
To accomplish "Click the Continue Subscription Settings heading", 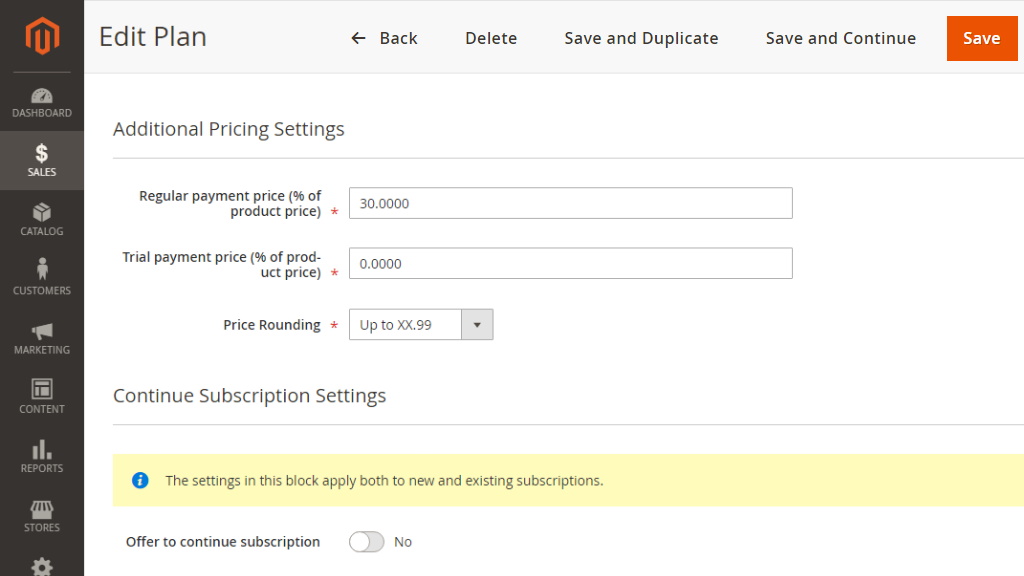I will pyautogui.click(x=249, y=395).
